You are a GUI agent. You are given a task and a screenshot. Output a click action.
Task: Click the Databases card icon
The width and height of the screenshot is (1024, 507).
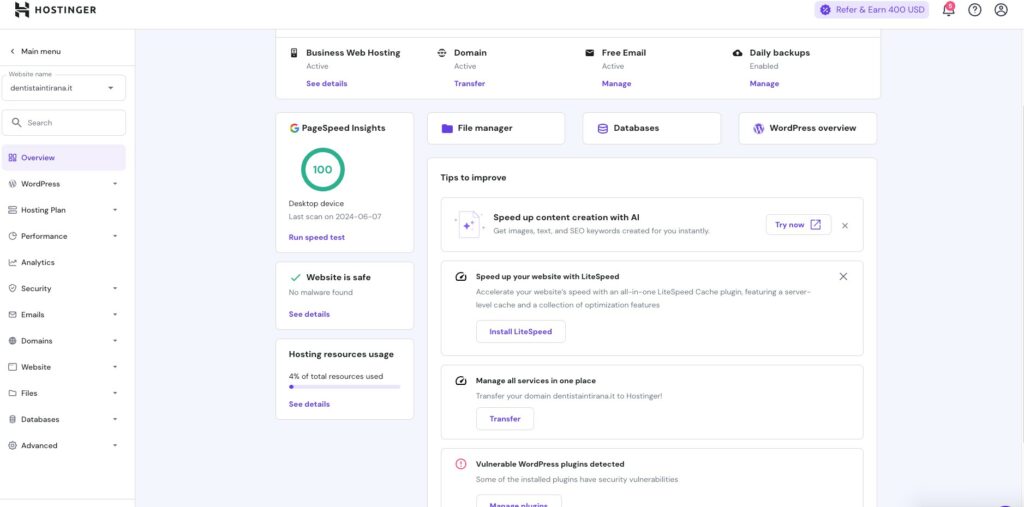603,128
